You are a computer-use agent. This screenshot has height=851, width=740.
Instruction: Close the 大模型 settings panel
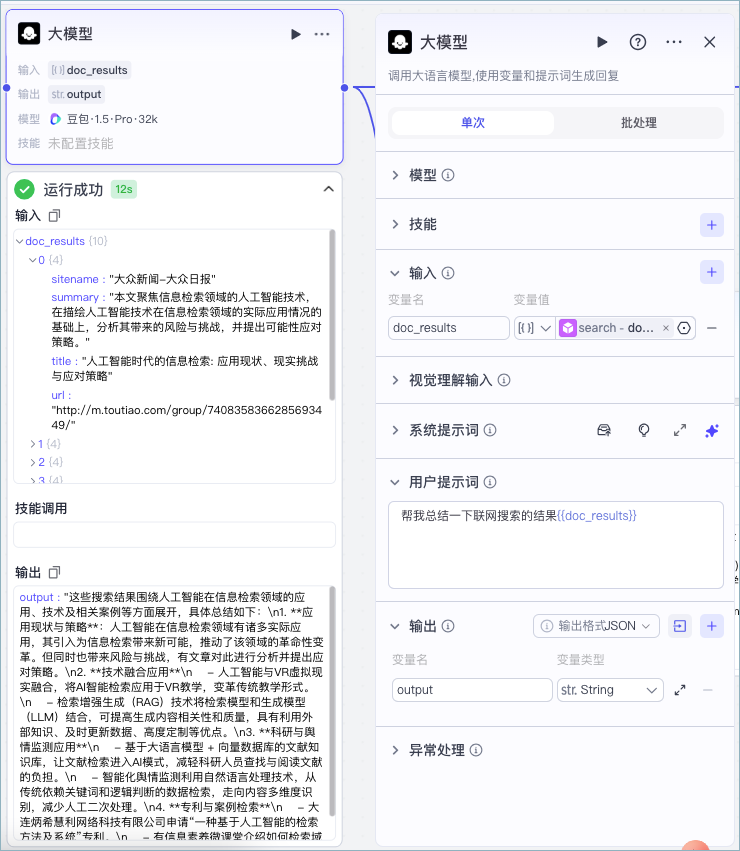tap(710, 42)
